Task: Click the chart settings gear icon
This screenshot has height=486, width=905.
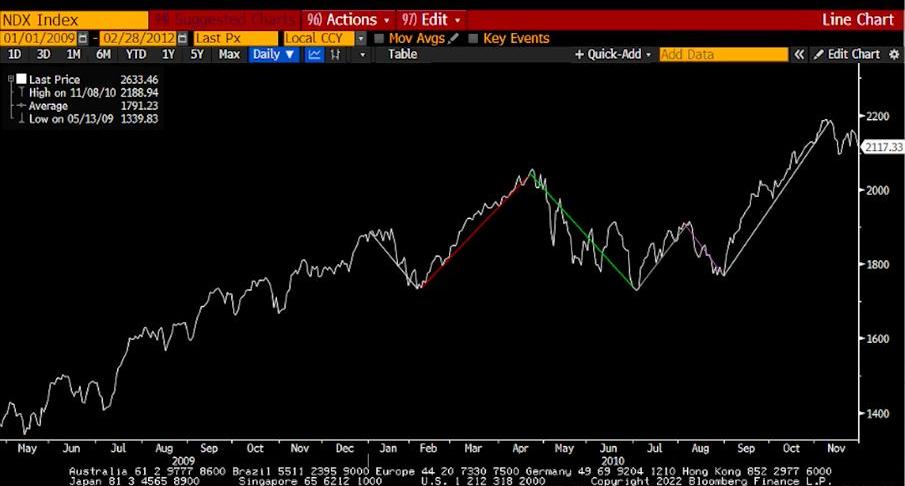Action: [x=894, y=54]
